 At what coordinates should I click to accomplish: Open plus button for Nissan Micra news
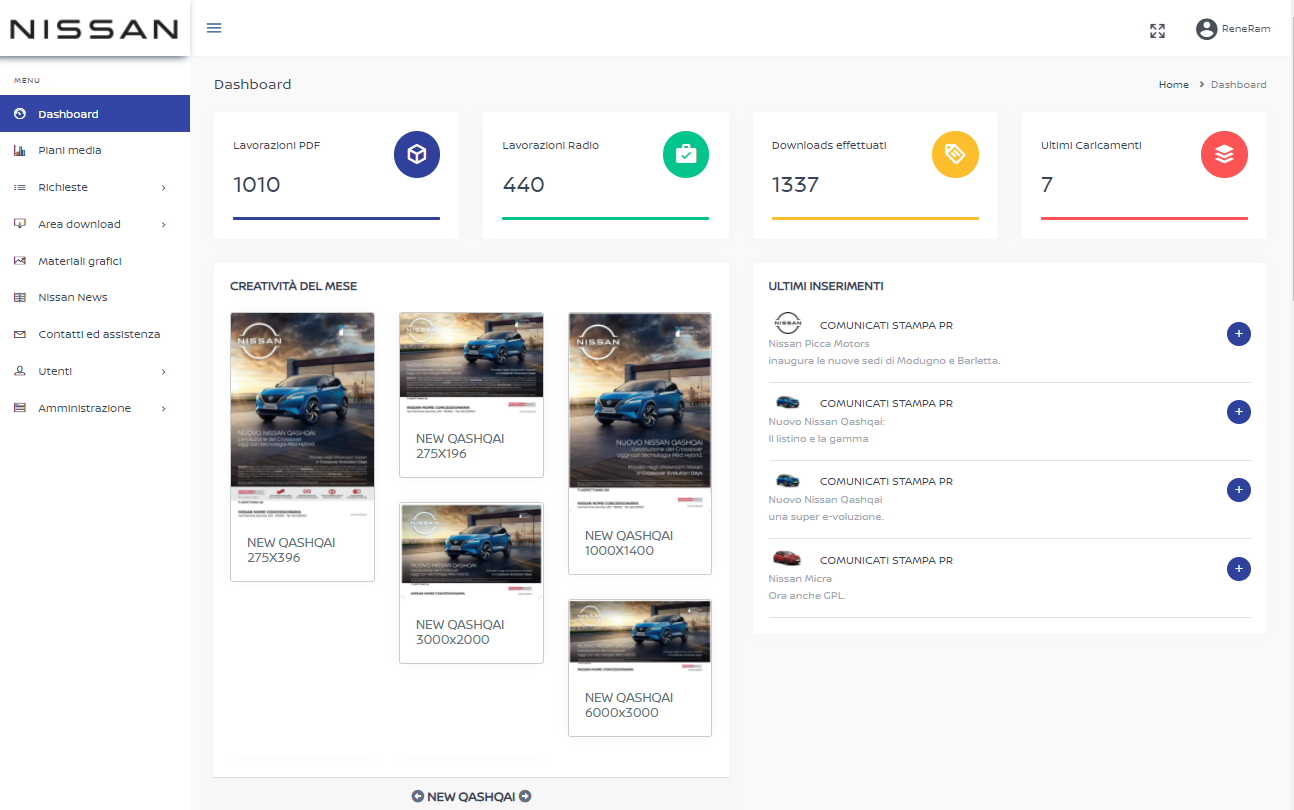tap(1238, 569)
